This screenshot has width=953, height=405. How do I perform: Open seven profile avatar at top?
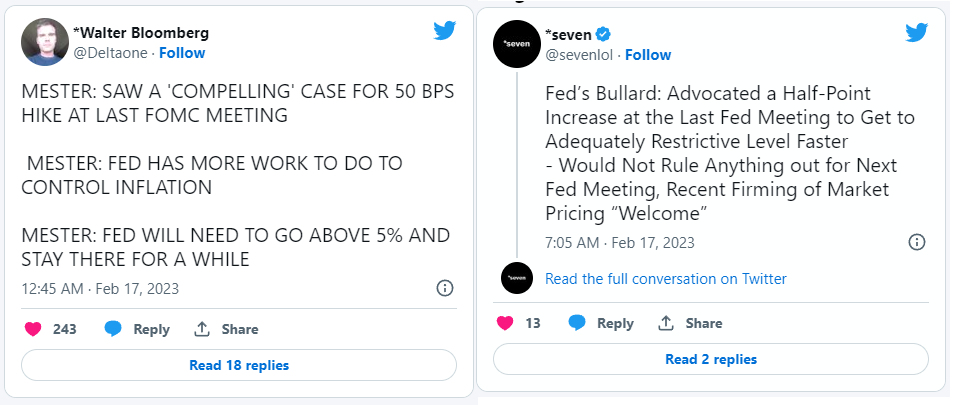tap(517, 44)
